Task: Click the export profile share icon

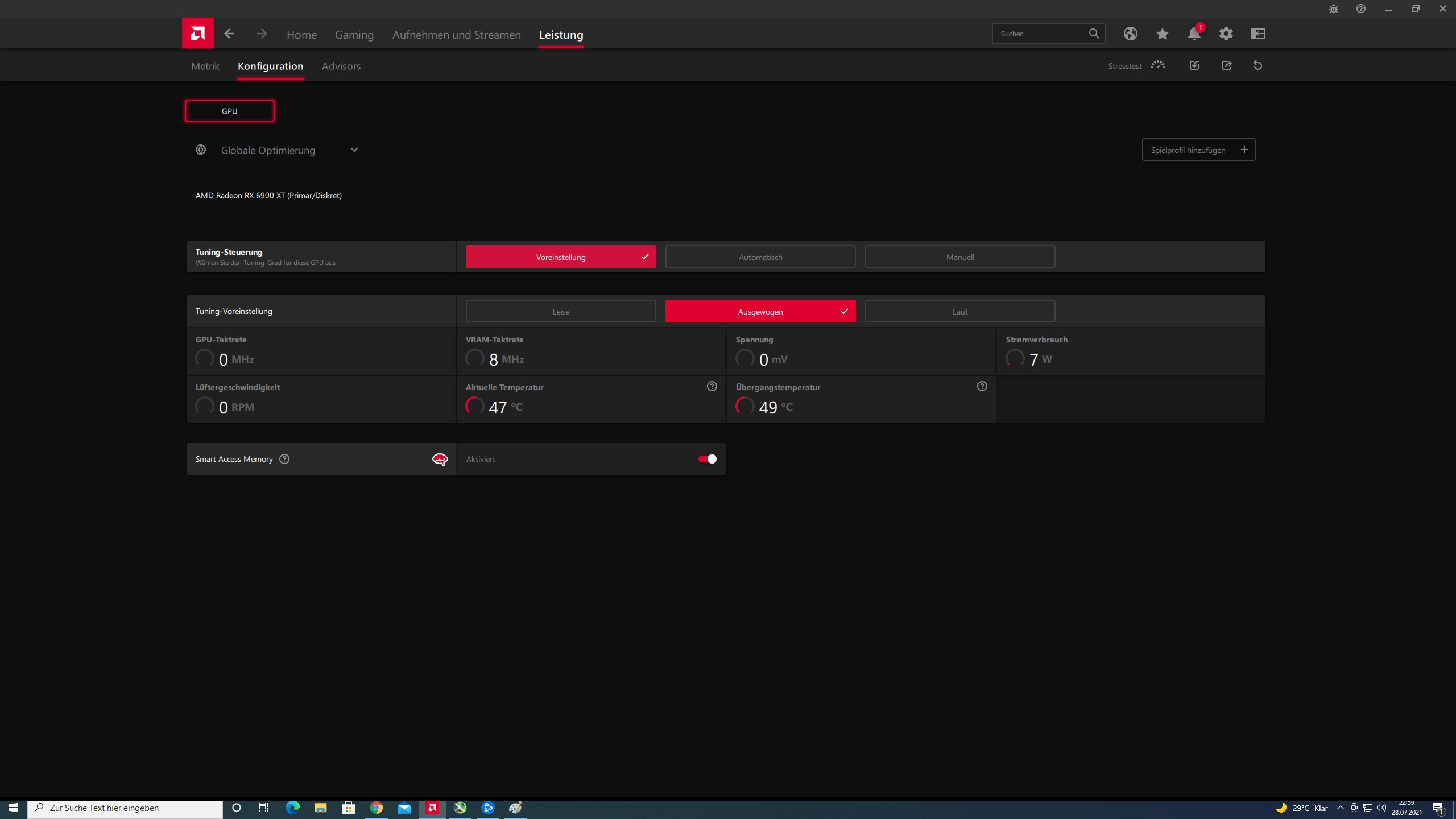Action: tap(1226, 65)
